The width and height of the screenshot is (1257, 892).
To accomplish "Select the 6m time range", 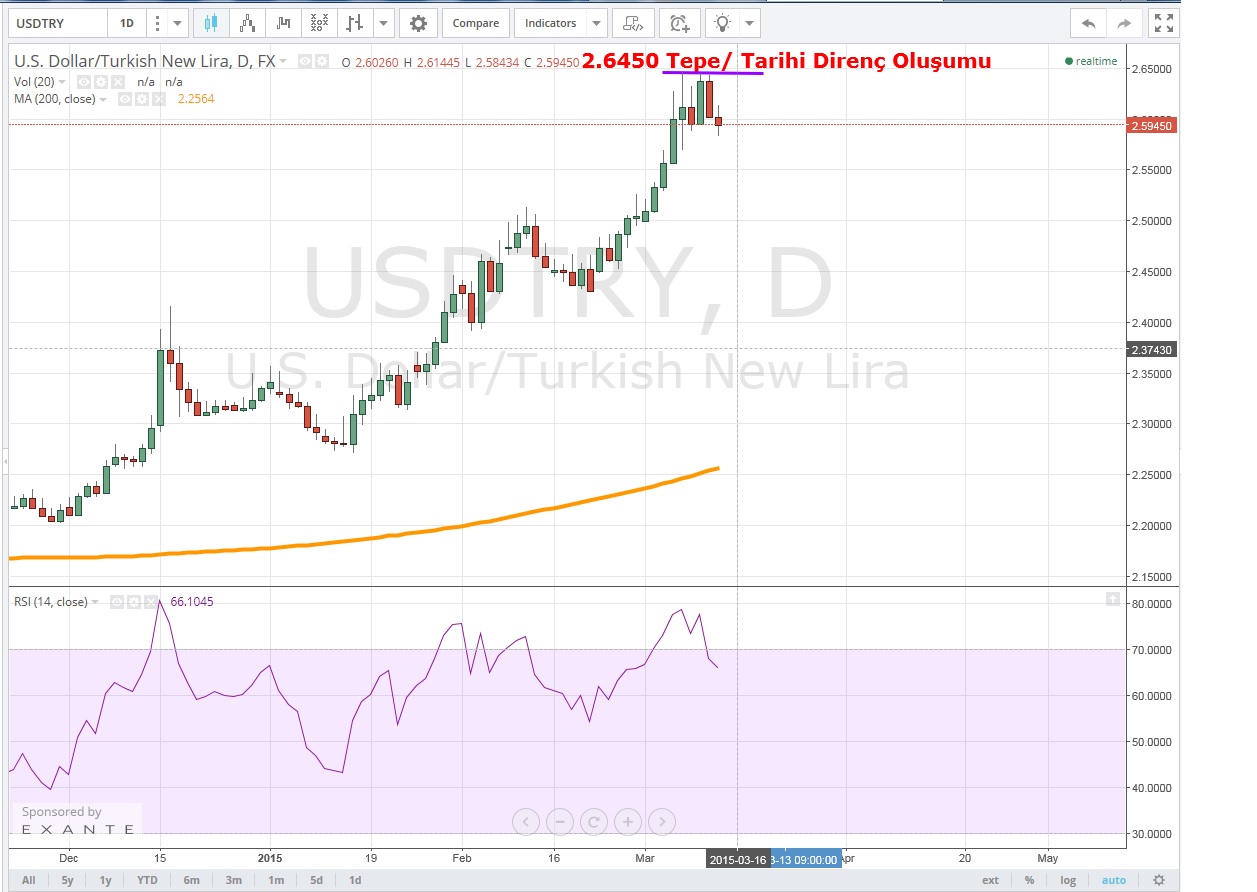I will (x=191, y=880).
